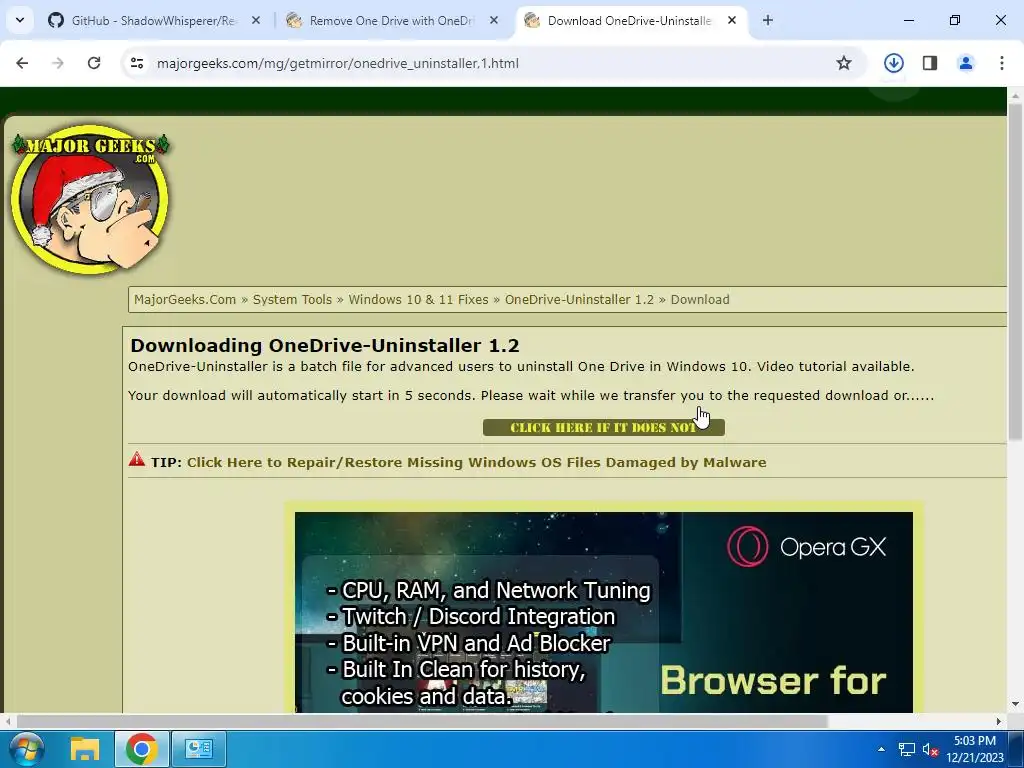Click the scroll down arrow
The height and width of the screenshot is (768, 1024).
(x=1015, y=705)
